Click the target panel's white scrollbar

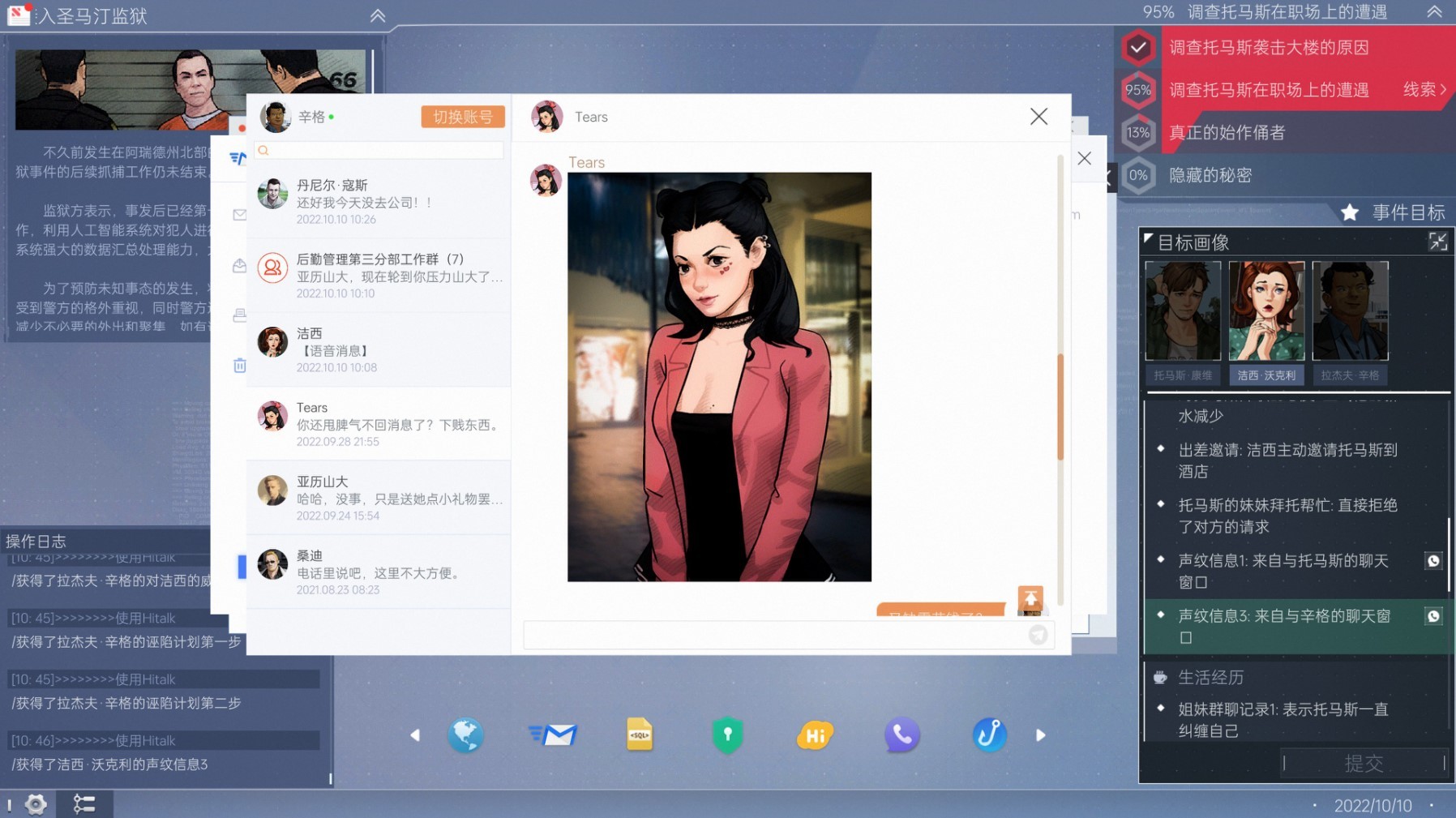tap(1449, 554)
